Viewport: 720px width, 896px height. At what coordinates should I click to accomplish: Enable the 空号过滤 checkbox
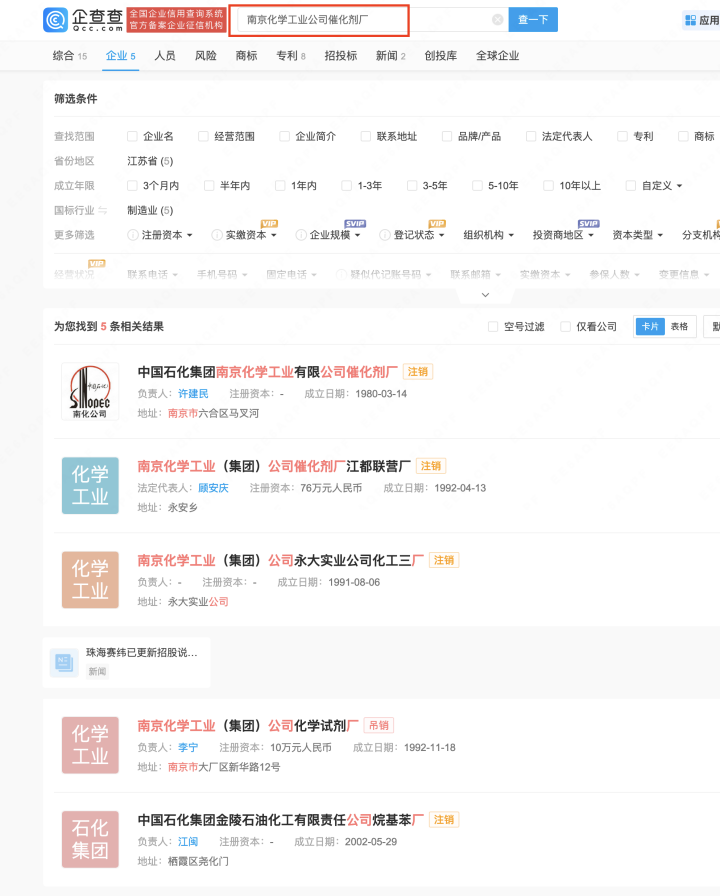pyautogui.click(x=493, y=326)
